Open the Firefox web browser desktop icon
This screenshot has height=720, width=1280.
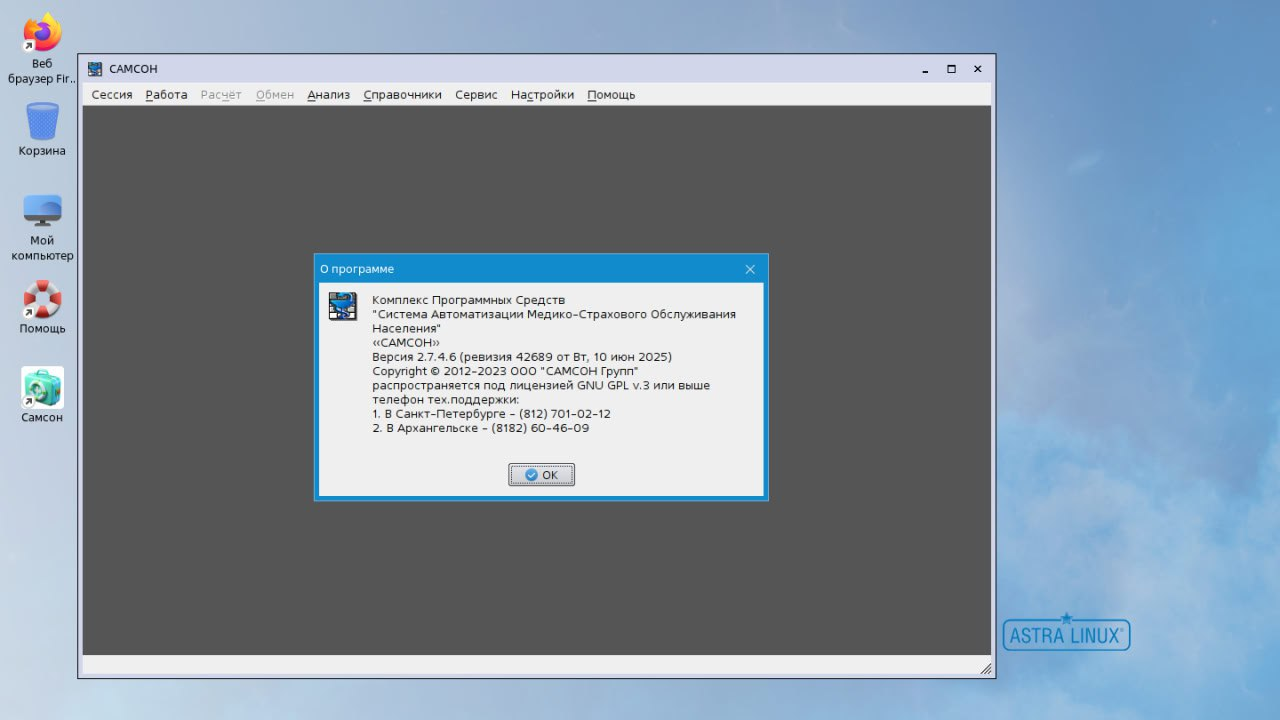(42, 34)
